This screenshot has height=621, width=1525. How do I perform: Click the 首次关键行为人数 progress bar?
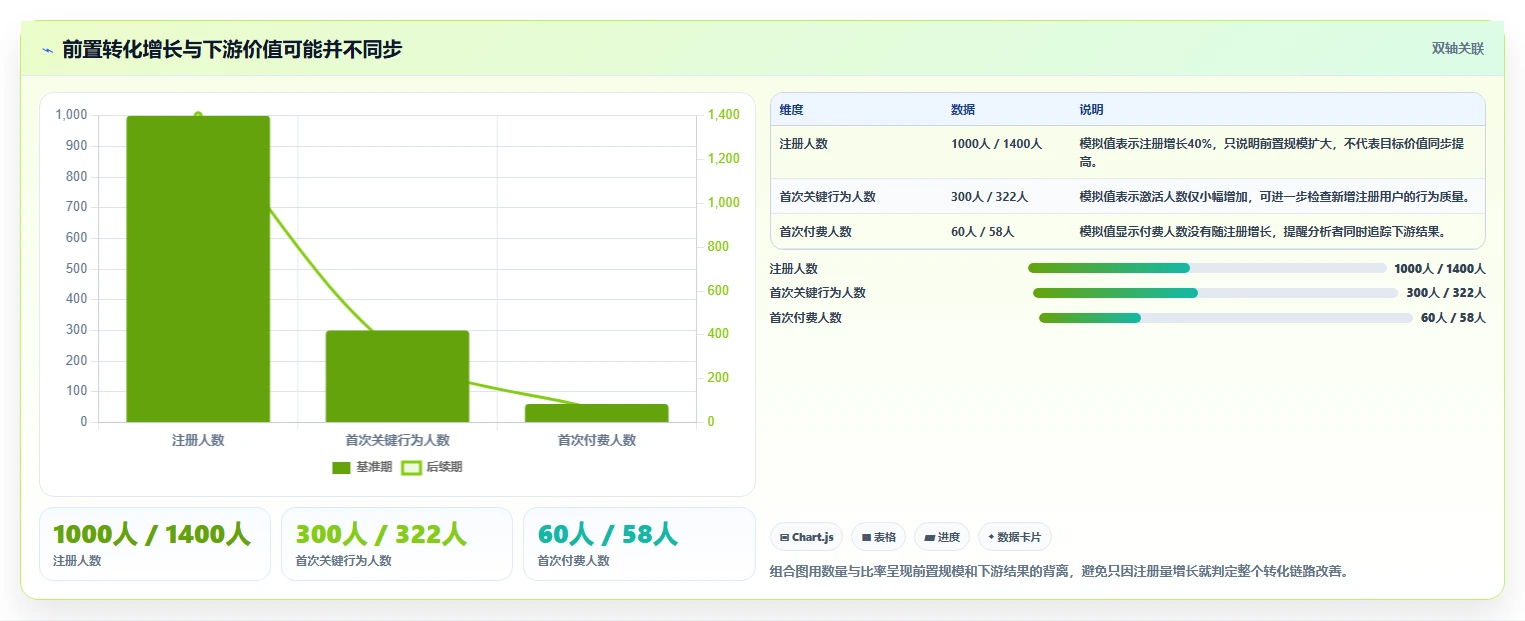pyautogui.click(x=1215, y=293)
